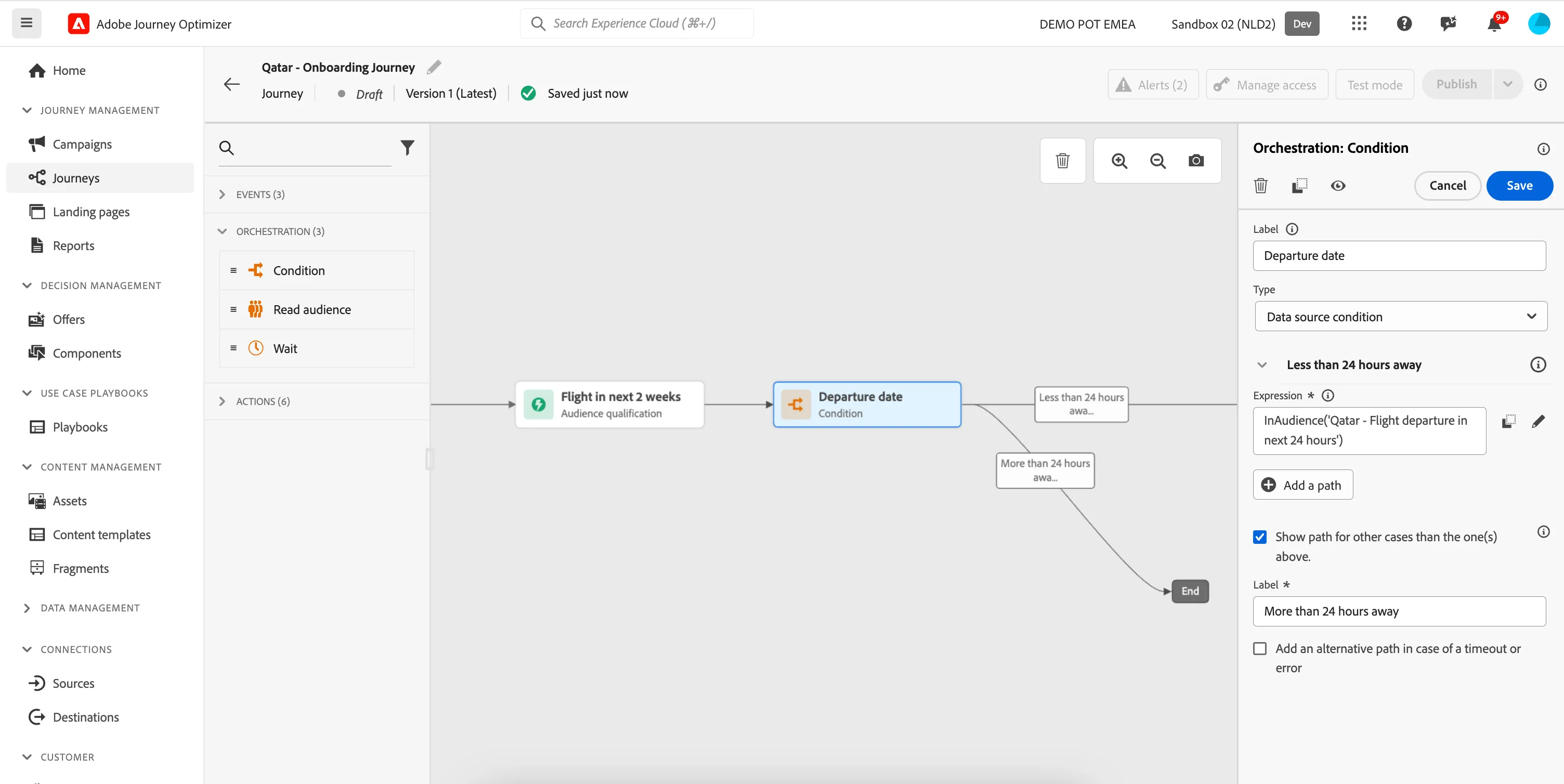This screenshot has width=1564, height=784.
Task: Open the feedback chat icon
Action: (x=1449, y=24)
